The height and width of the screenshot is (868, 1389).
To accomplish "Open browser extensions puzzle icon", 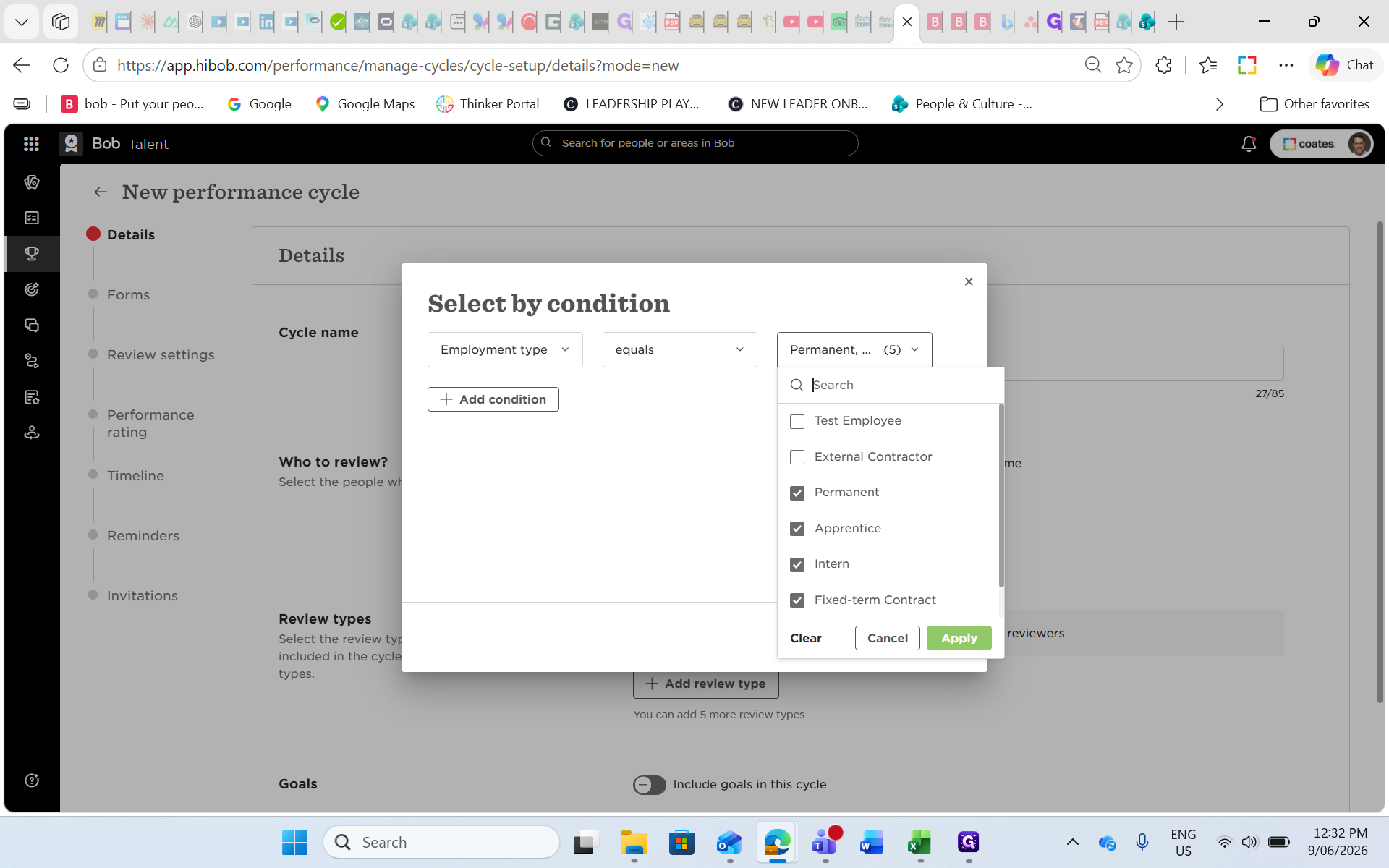I will click(x=1163, y=65).
